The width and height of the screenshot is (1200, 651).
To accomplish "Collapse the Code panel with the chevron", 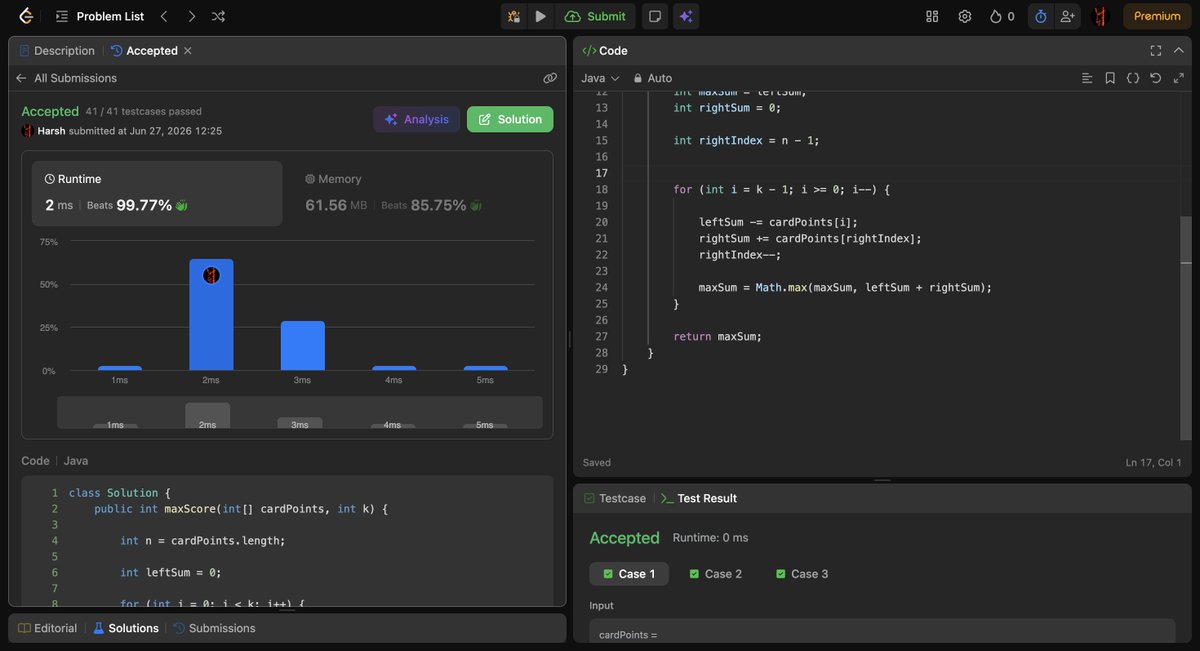I will (1181, 50).
